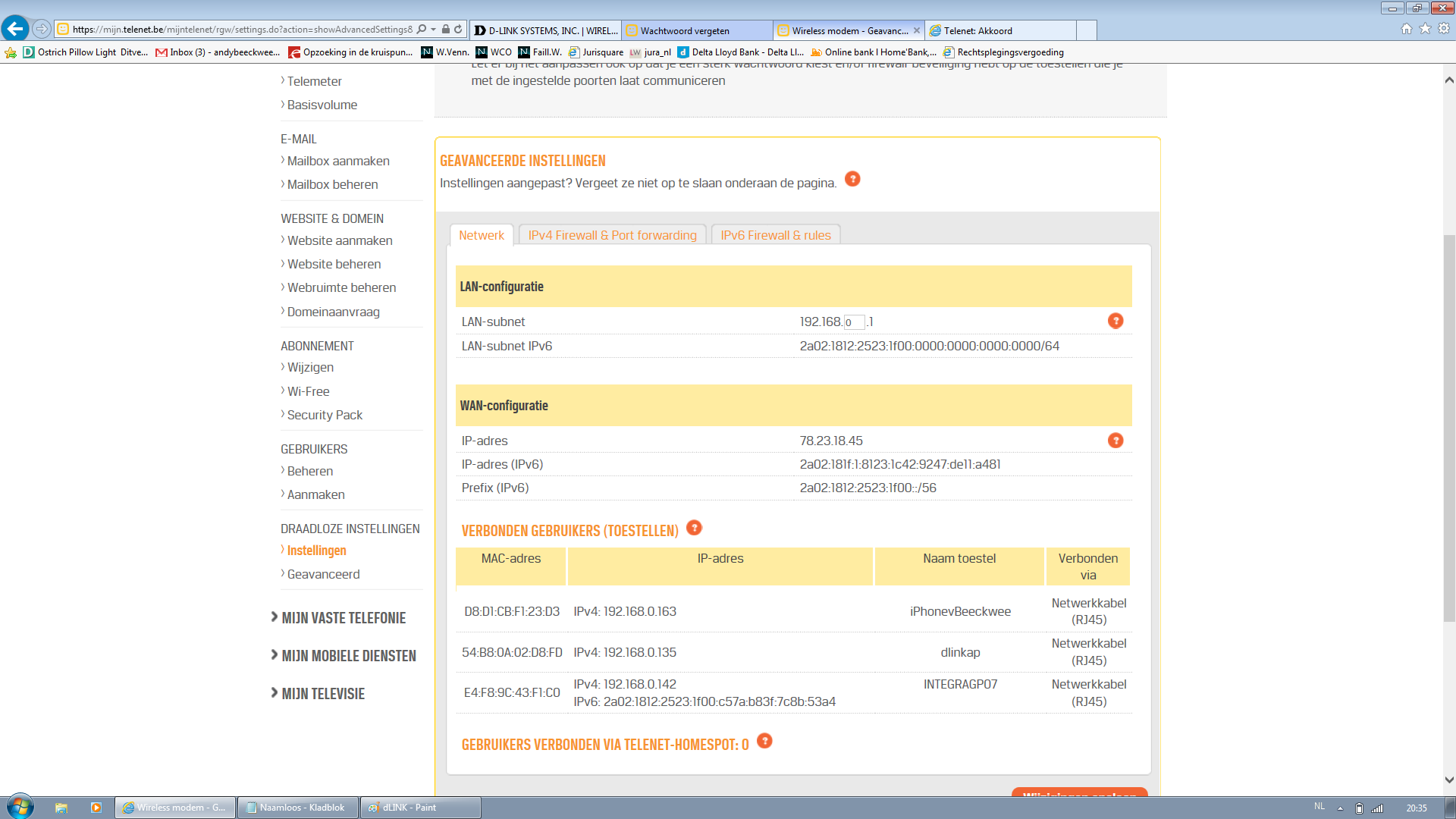The height and width of the screenshot is (819, 1456).
Task: Open the Basisvolume sidebar link
Action: click(322, 105)
